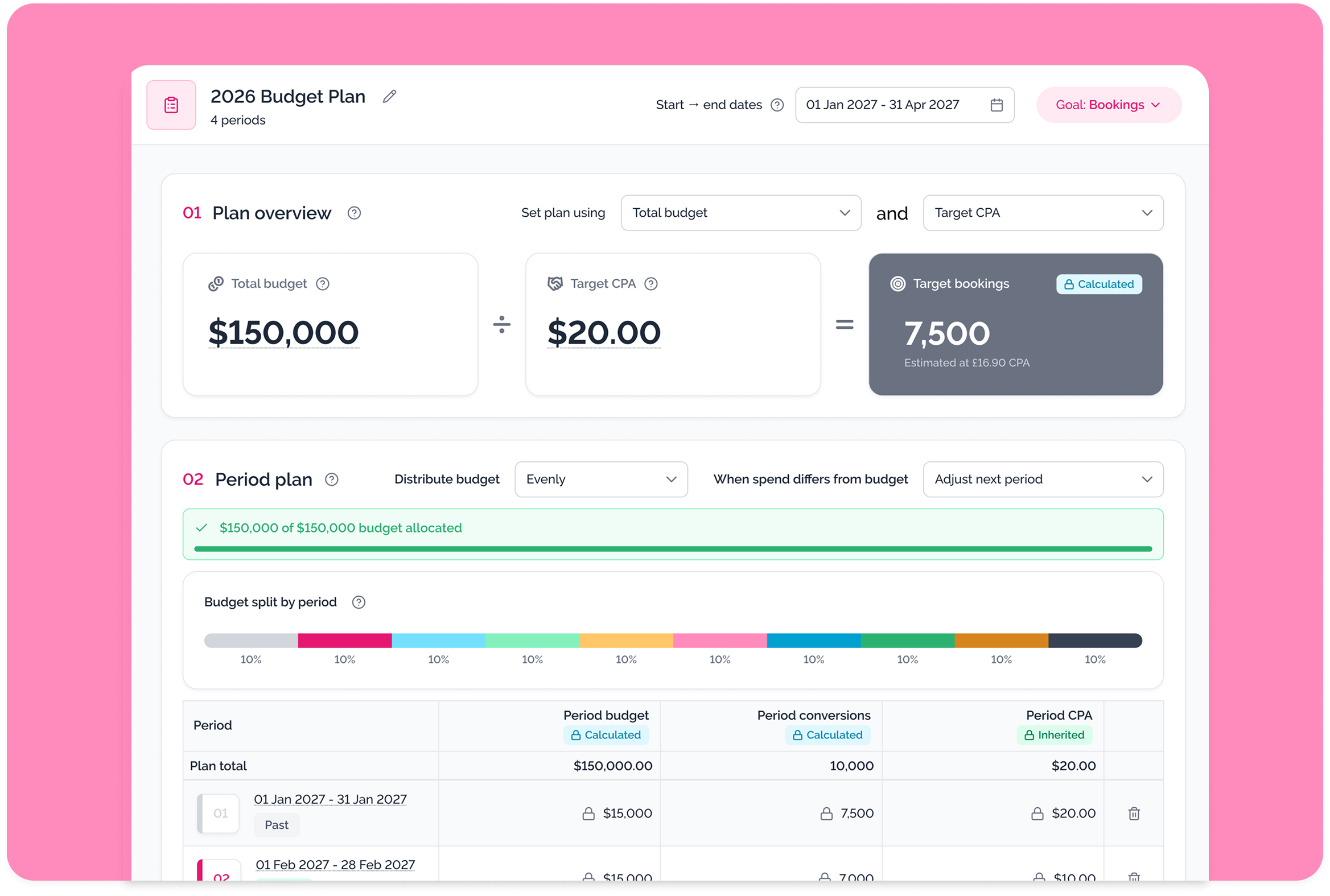Click Inherited badge under Period CPA
The image size is (1330, 896).
[1054, 735]
